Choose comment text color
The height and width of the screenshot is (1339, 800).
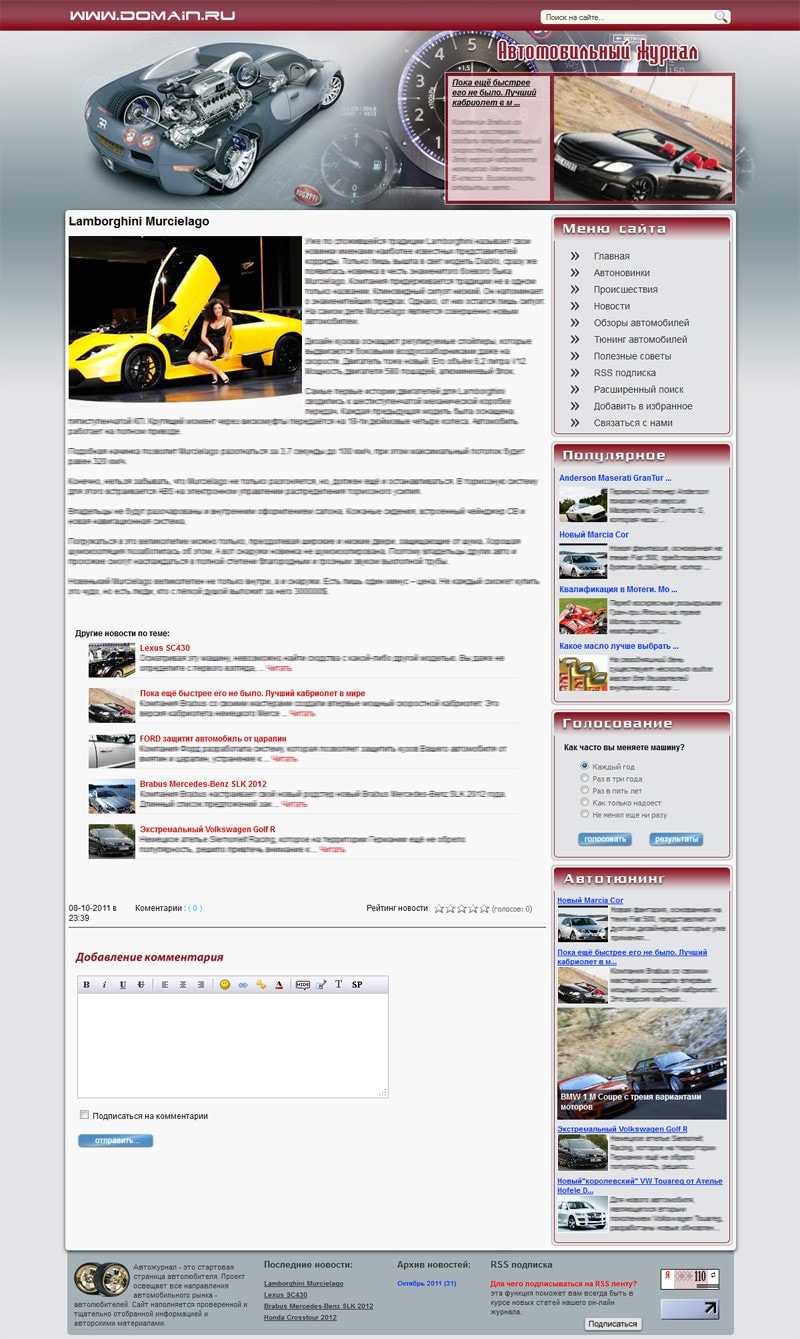pos(279,985)
